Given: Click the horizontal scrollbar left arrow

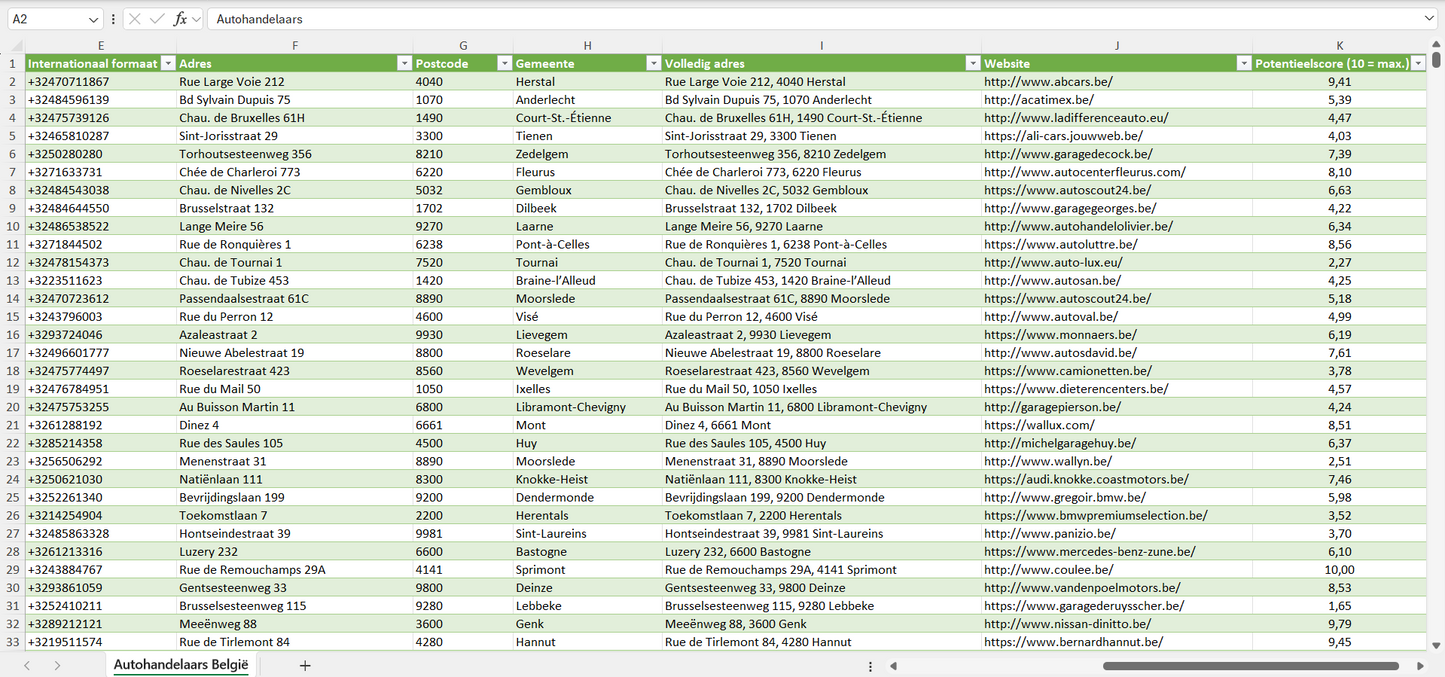Looking at the screenshot, I should pyautogui.click(x=893, y=666).
